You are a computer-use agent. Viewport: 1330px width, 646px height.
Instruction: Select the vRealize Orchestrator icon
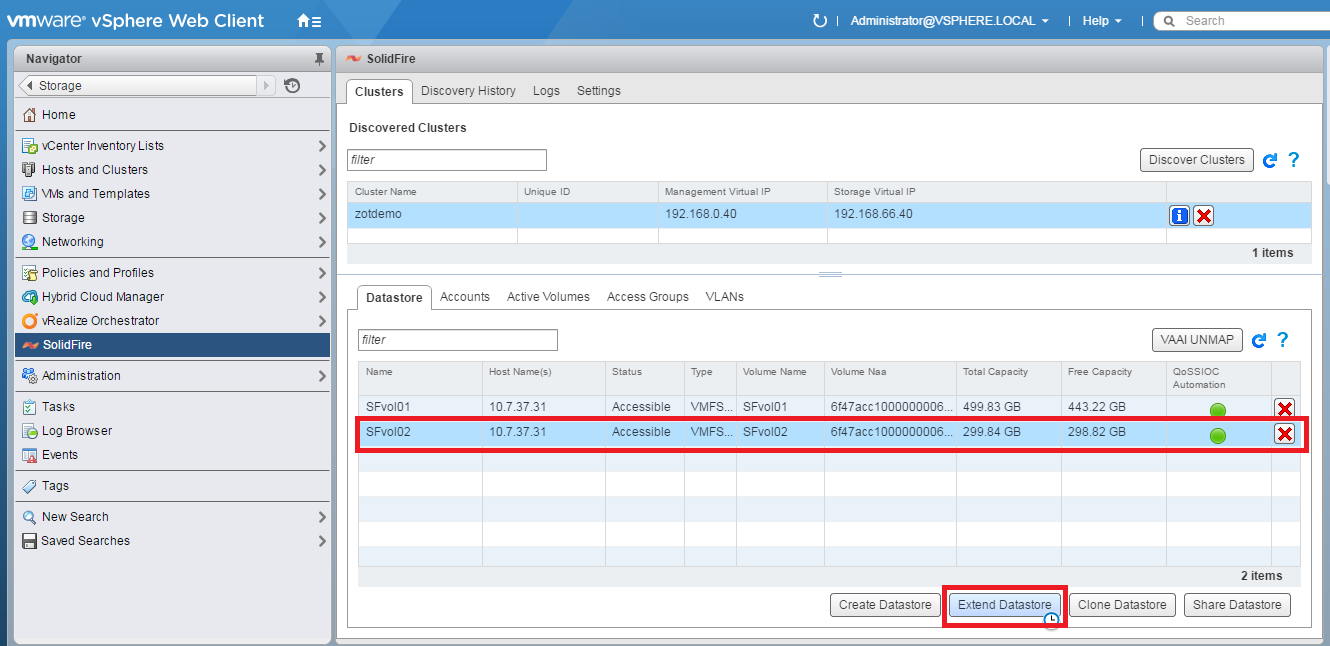coord(30,321)
